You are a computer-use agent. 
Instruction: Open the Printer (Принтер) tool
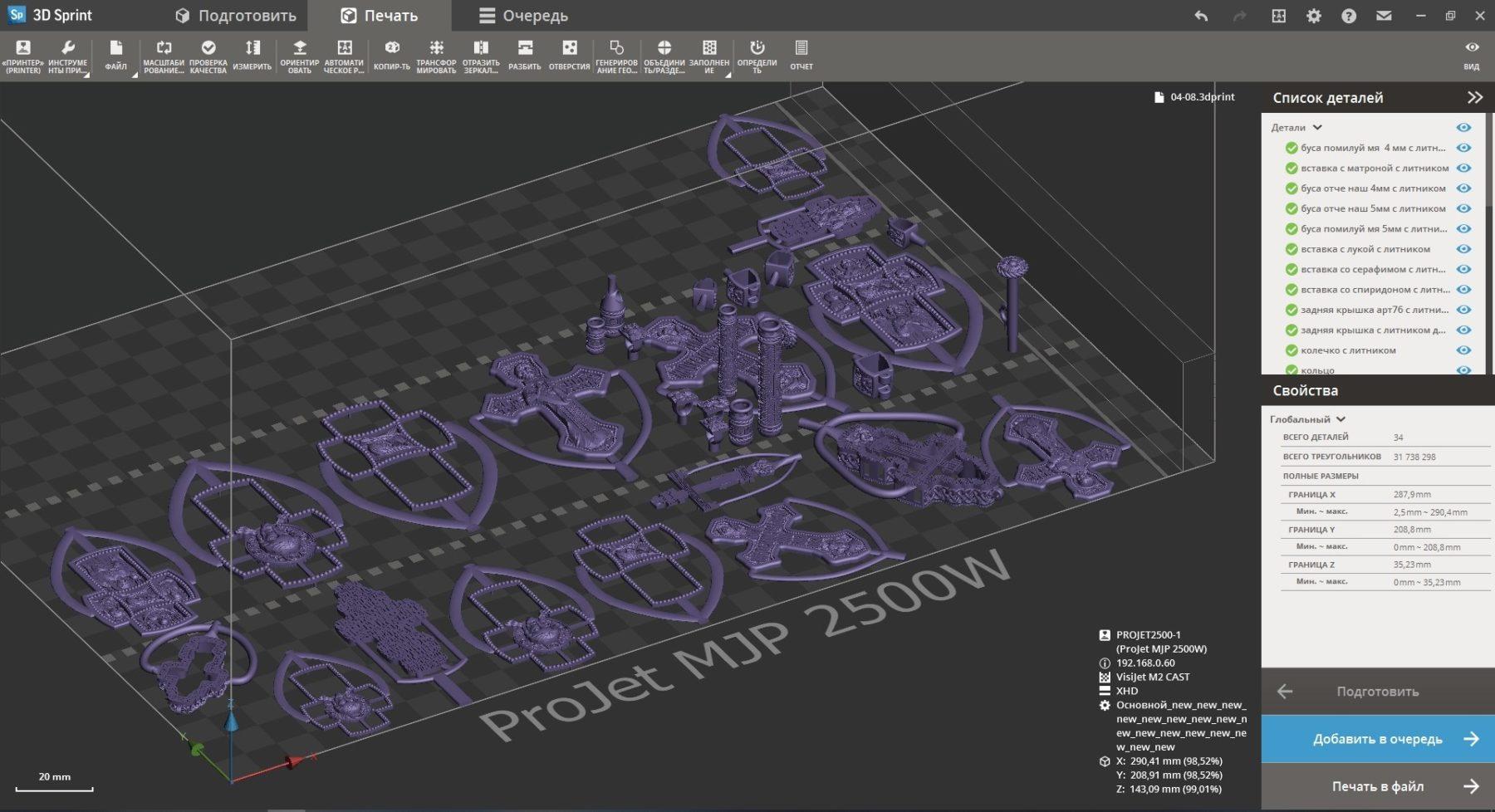click(x=23, y=56)
